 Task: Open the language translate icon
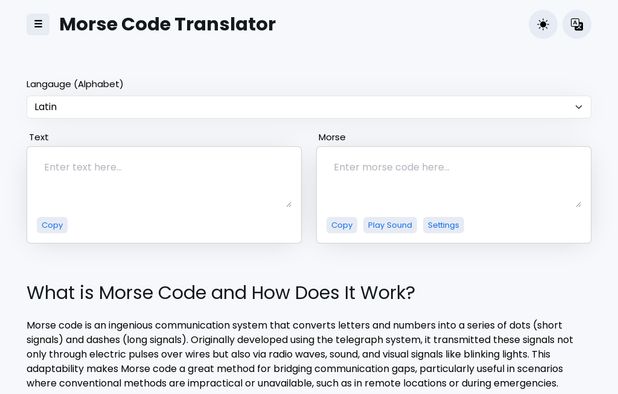[x=577, y=24]
